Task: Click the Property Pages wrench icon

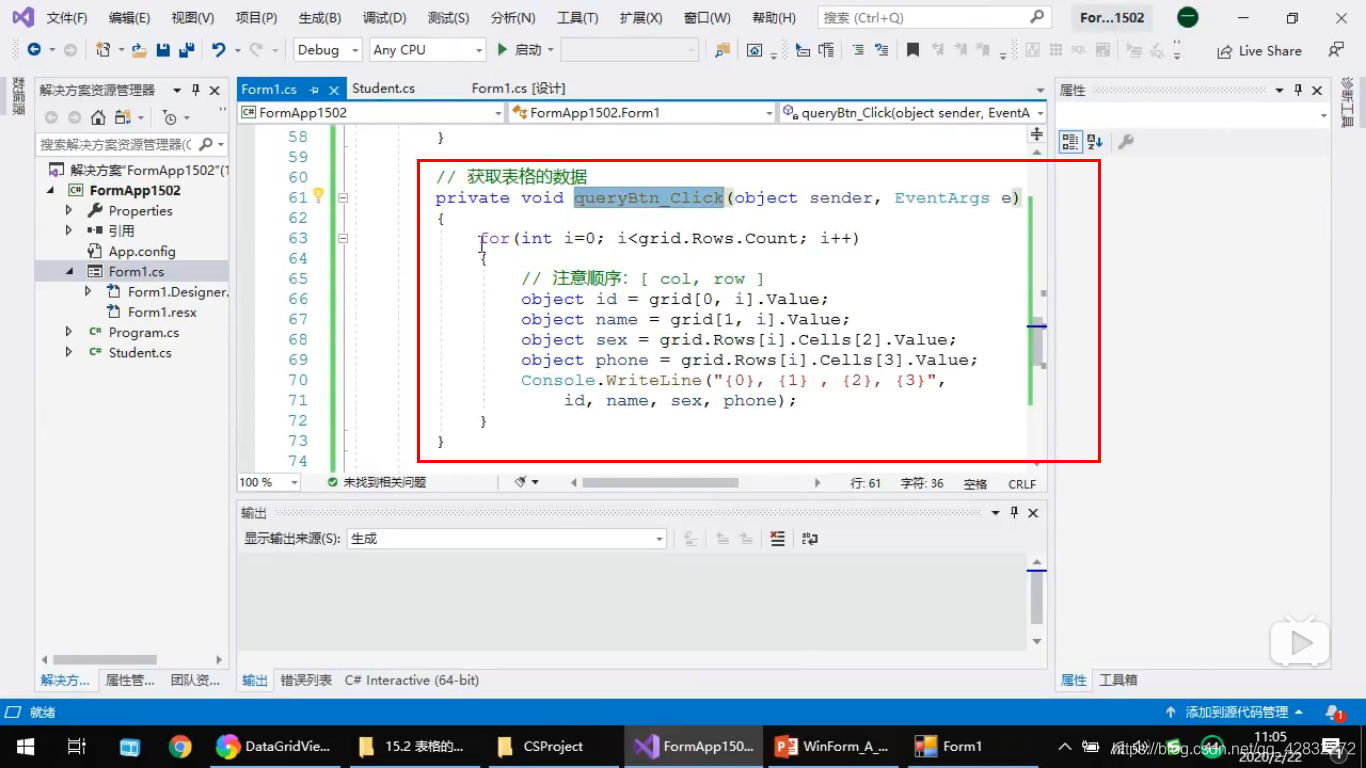Action: coord(1125,142)
